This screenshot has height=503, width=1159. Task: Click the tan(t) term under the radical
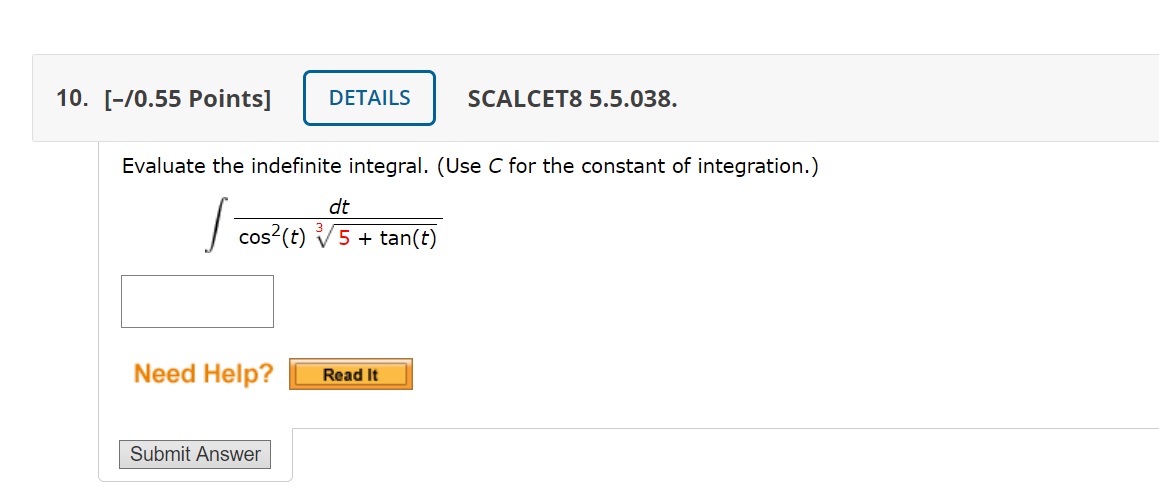point(408,239)
